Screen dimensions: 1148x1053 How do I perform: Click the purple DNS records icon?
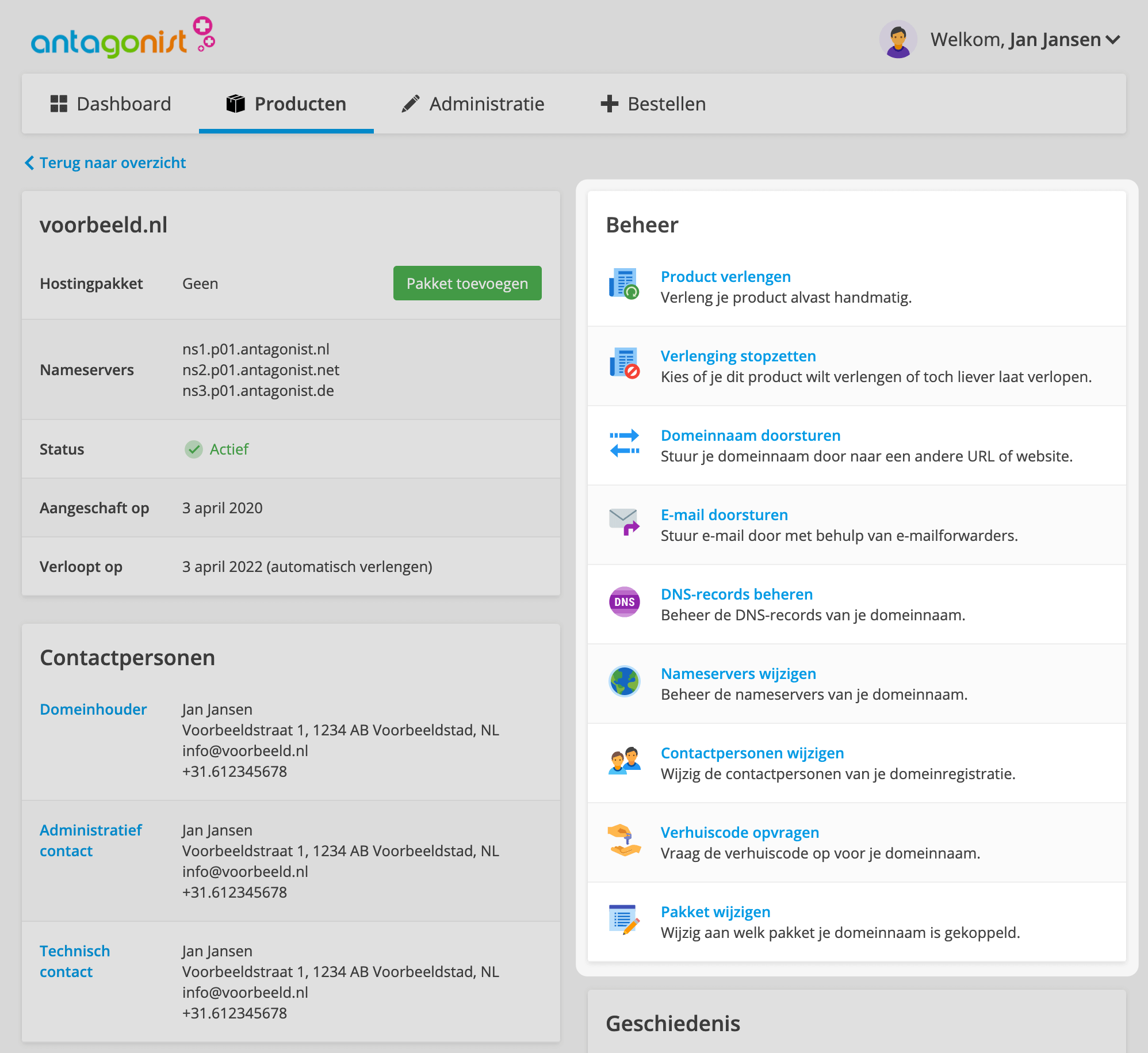[x=624, y=602]
